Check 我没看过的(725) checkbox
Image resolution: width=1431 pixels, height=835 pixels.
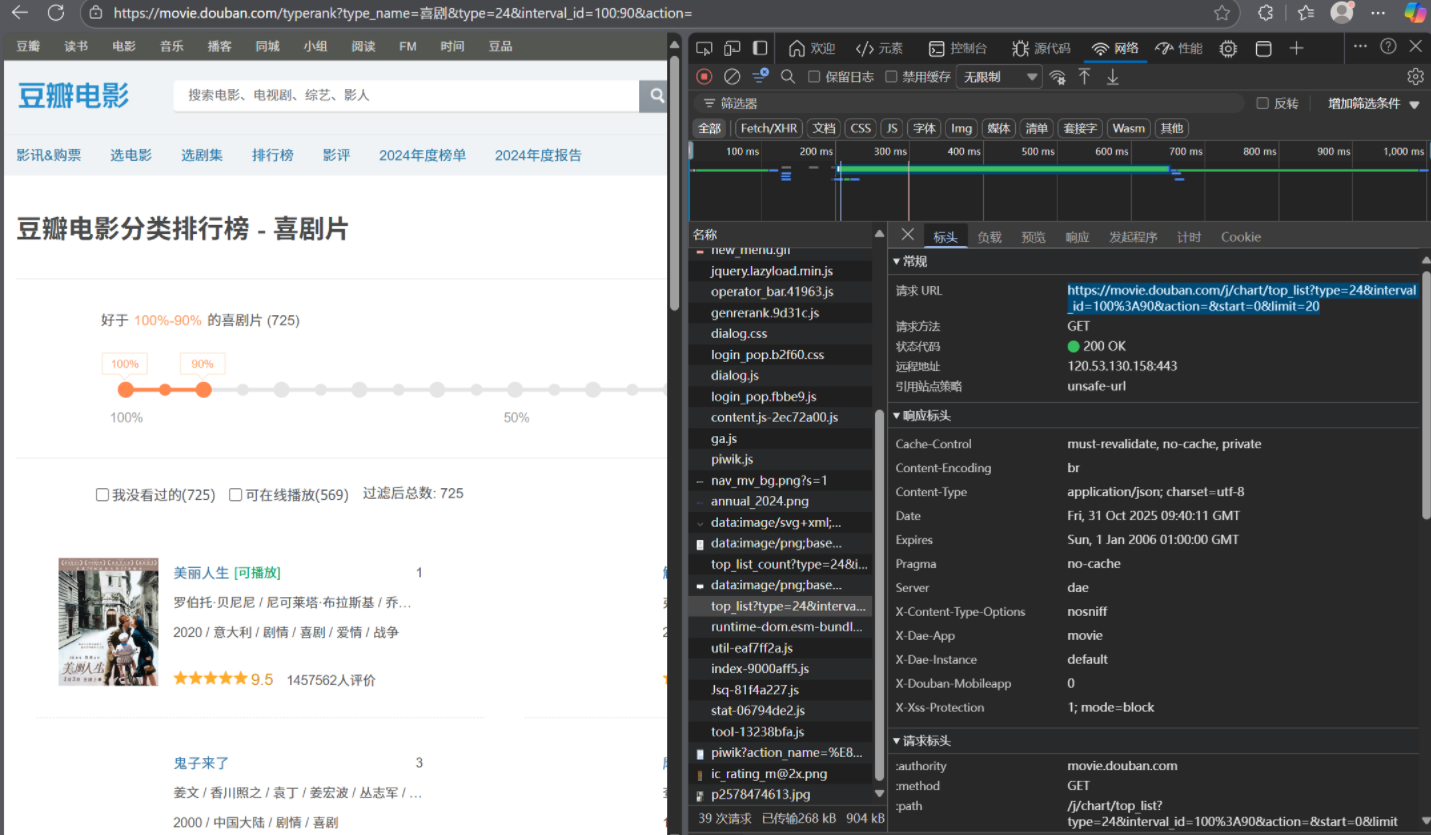(102, 494)
